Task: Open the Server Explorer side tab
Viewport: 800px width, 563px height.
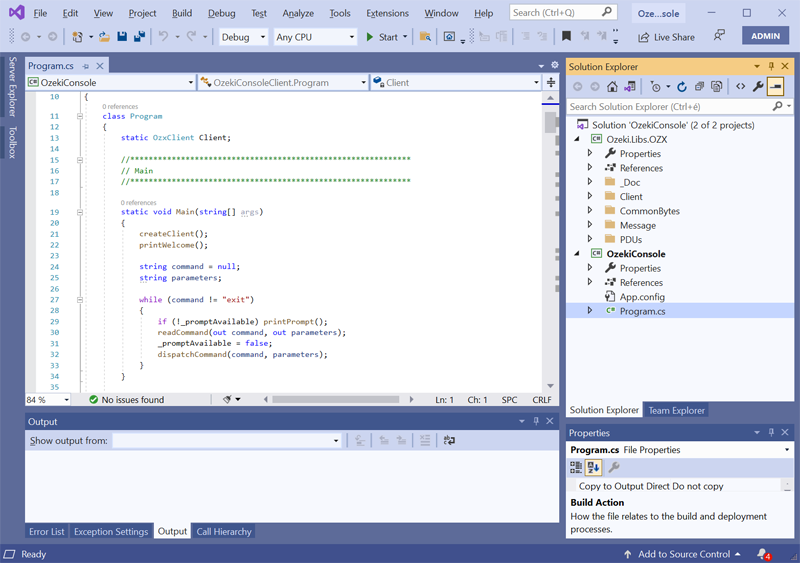Action: point(12,86)
